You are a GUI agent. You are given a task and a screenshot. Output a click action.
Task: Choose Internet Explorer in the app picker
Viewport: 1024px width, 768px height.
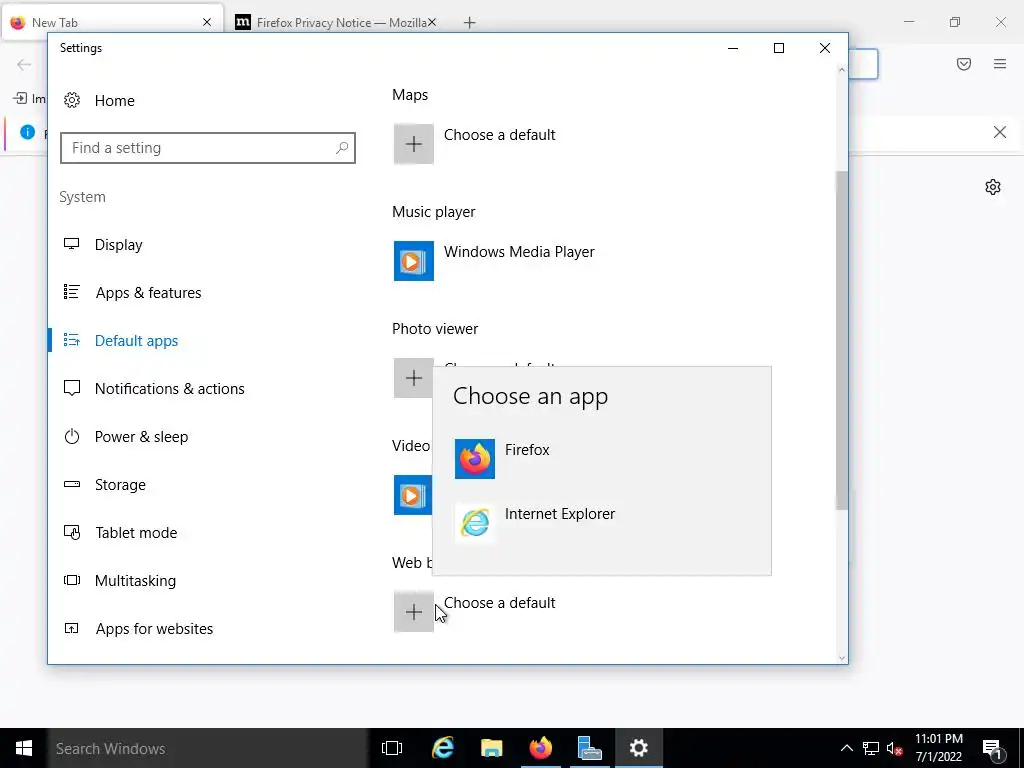pos(601,522)
